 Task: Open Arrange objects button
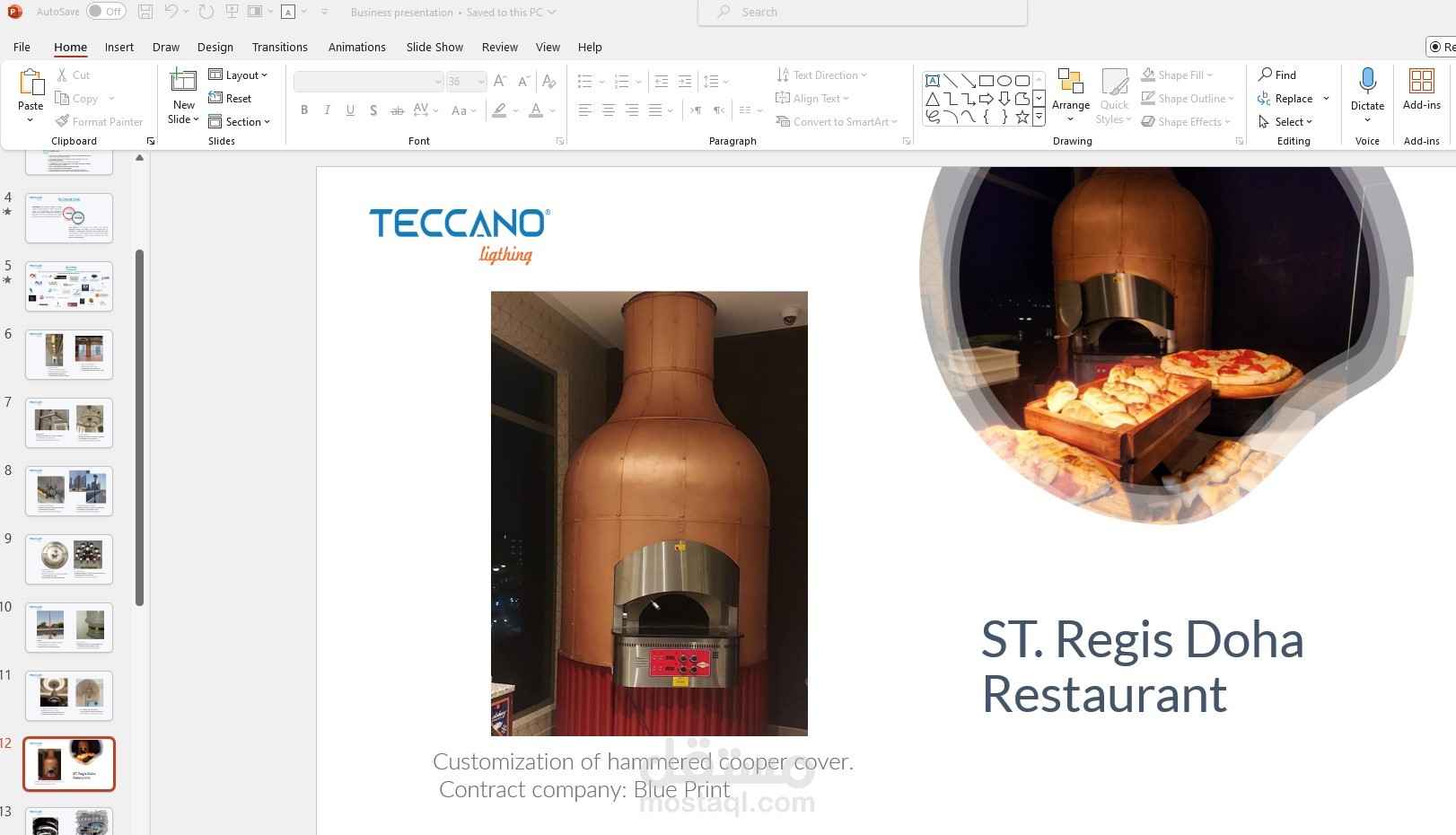click(1071, 96)
